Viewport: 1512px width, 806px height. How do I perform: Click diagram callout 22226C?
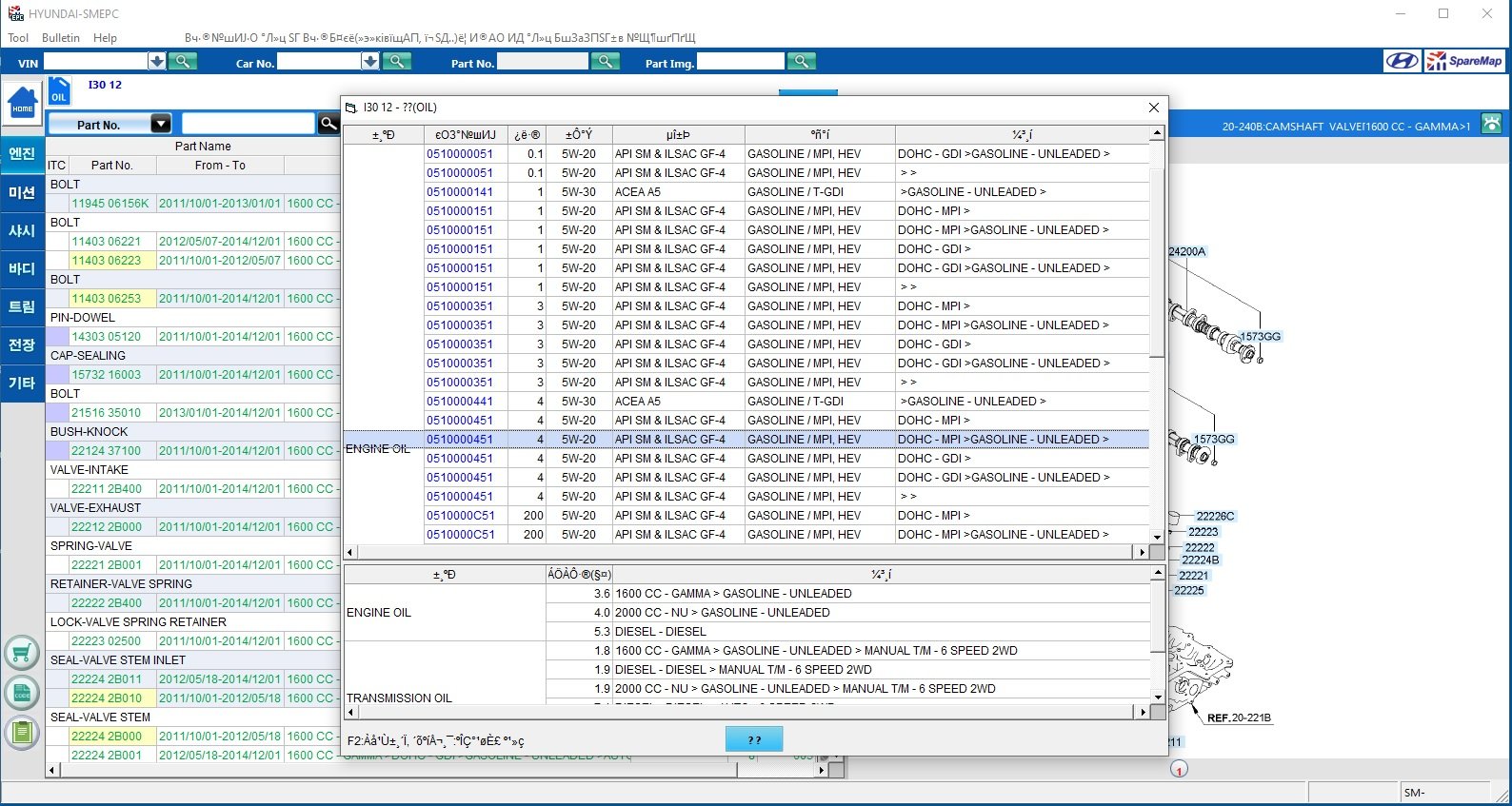(1216, 517)
